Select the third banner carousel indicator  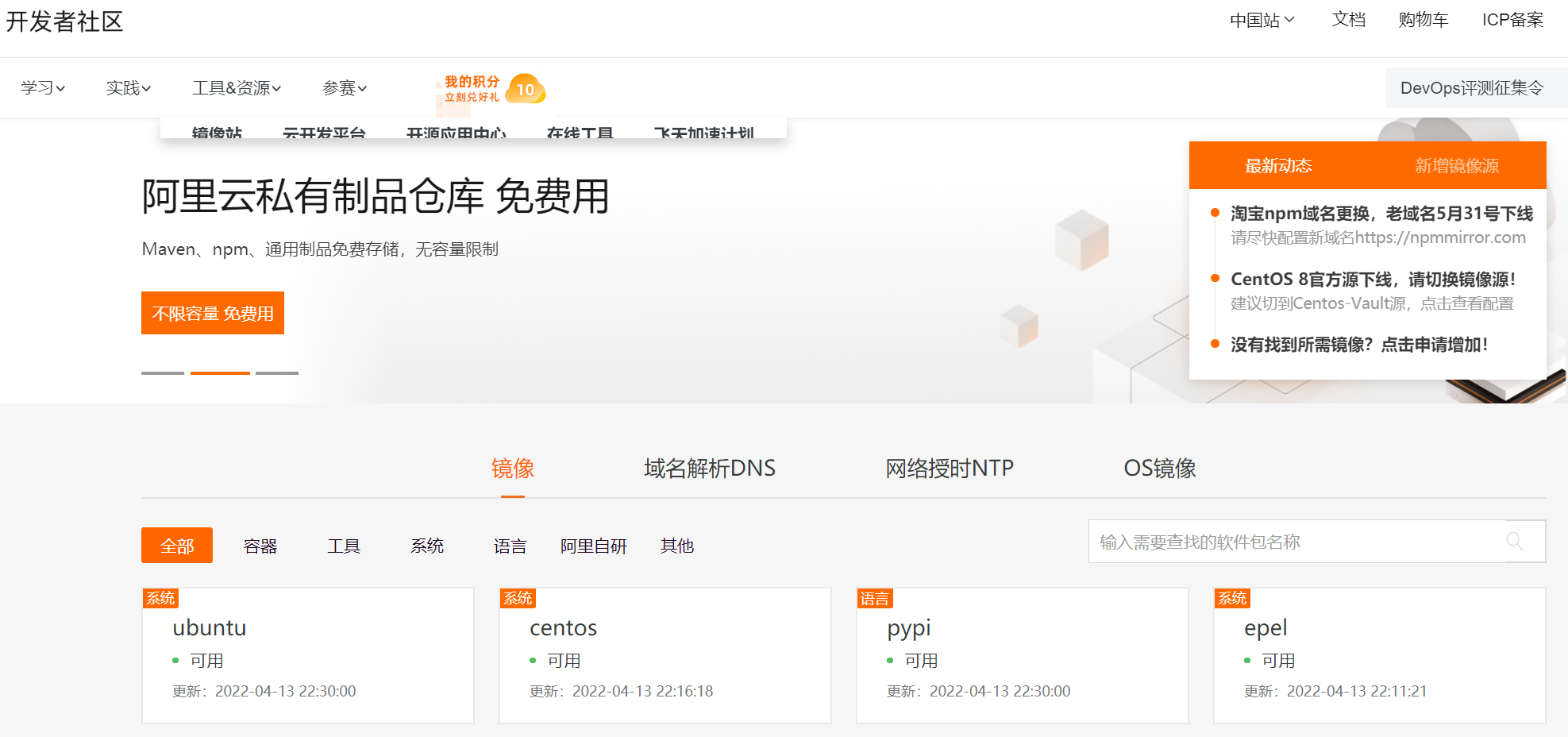[277, 372]
